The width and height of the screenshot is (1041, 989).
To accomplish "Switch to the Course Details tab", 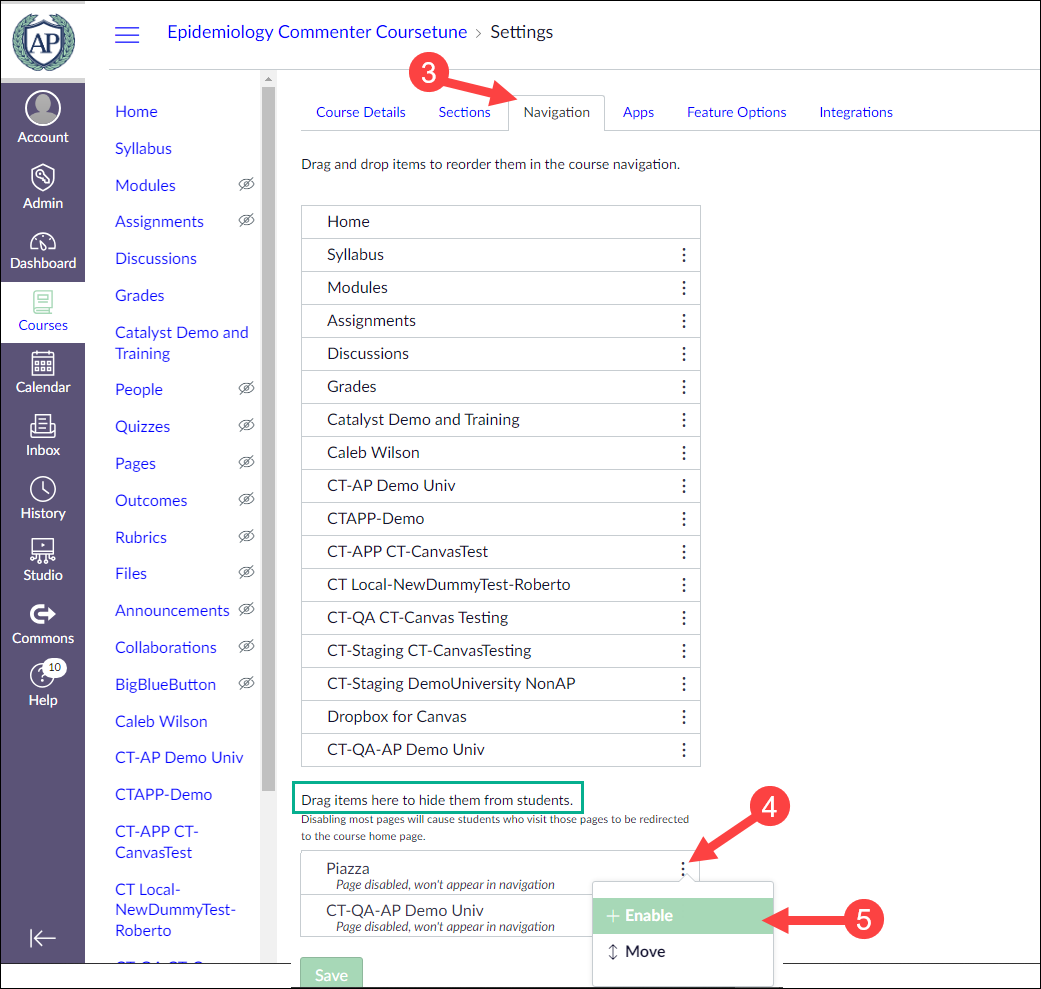I will click(360, 112).
